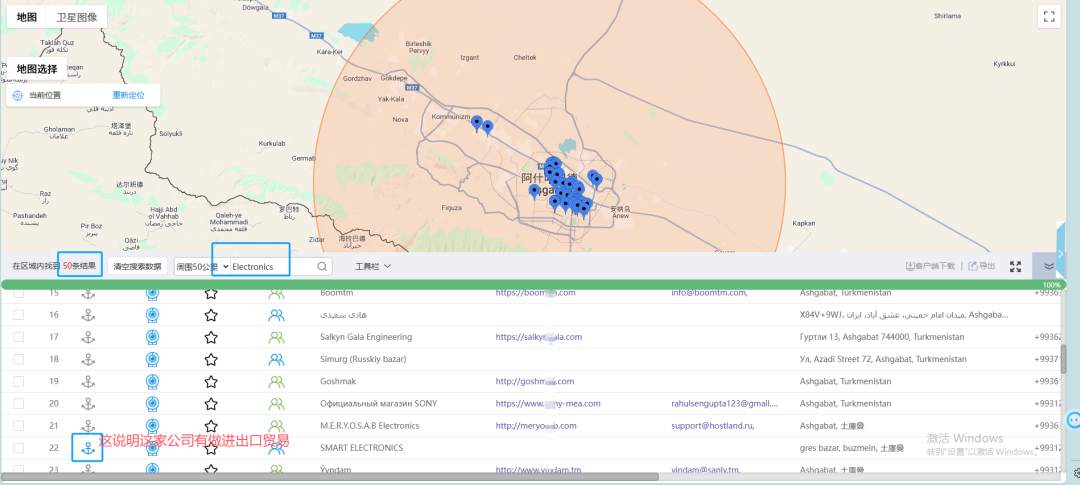1080x485 pixels.
Task: Click the support@hostland.ru email link
Action: pyautogui.click(x=713, y=425)
